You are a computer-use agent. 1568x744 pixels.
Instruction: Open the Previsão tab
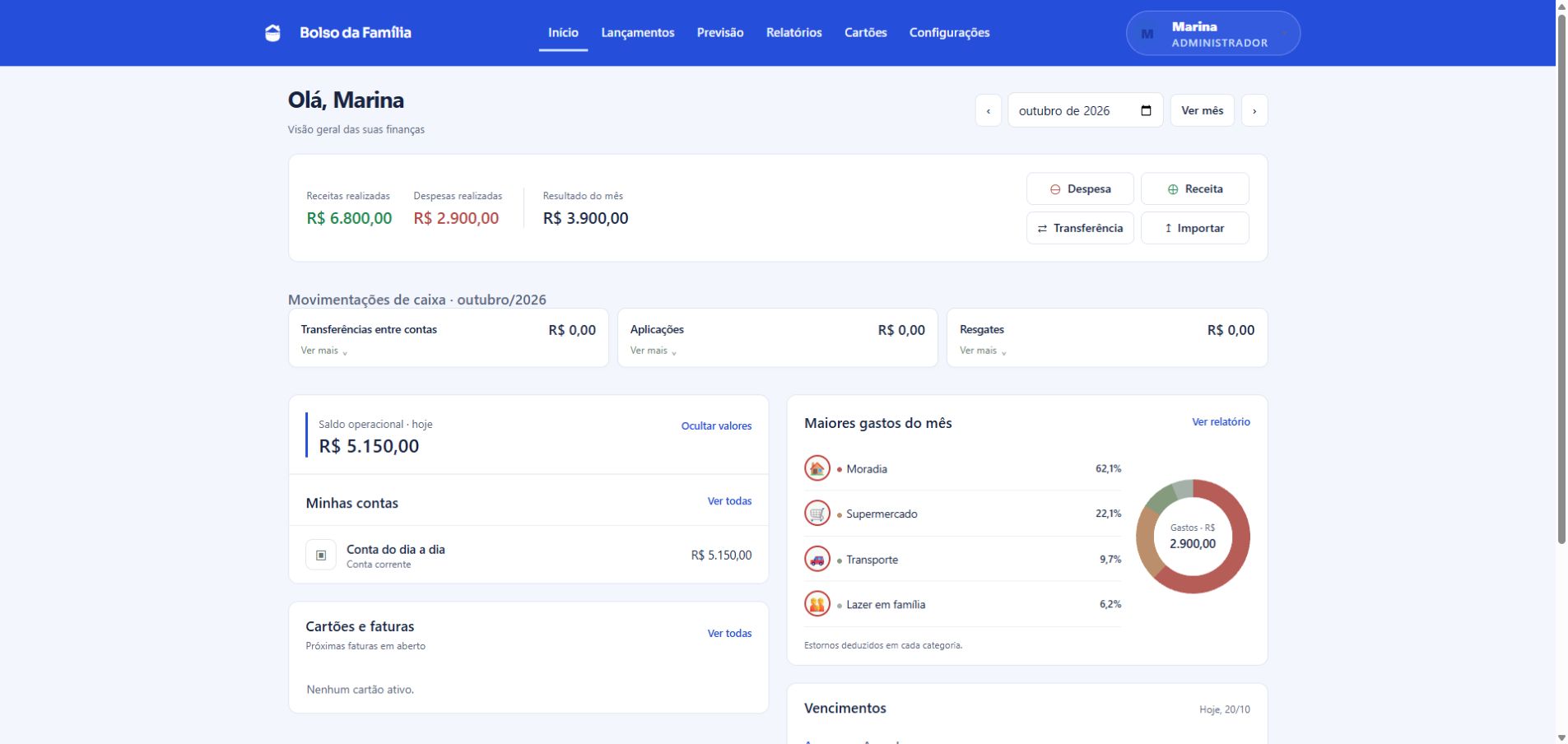click(x=720, y=33)
